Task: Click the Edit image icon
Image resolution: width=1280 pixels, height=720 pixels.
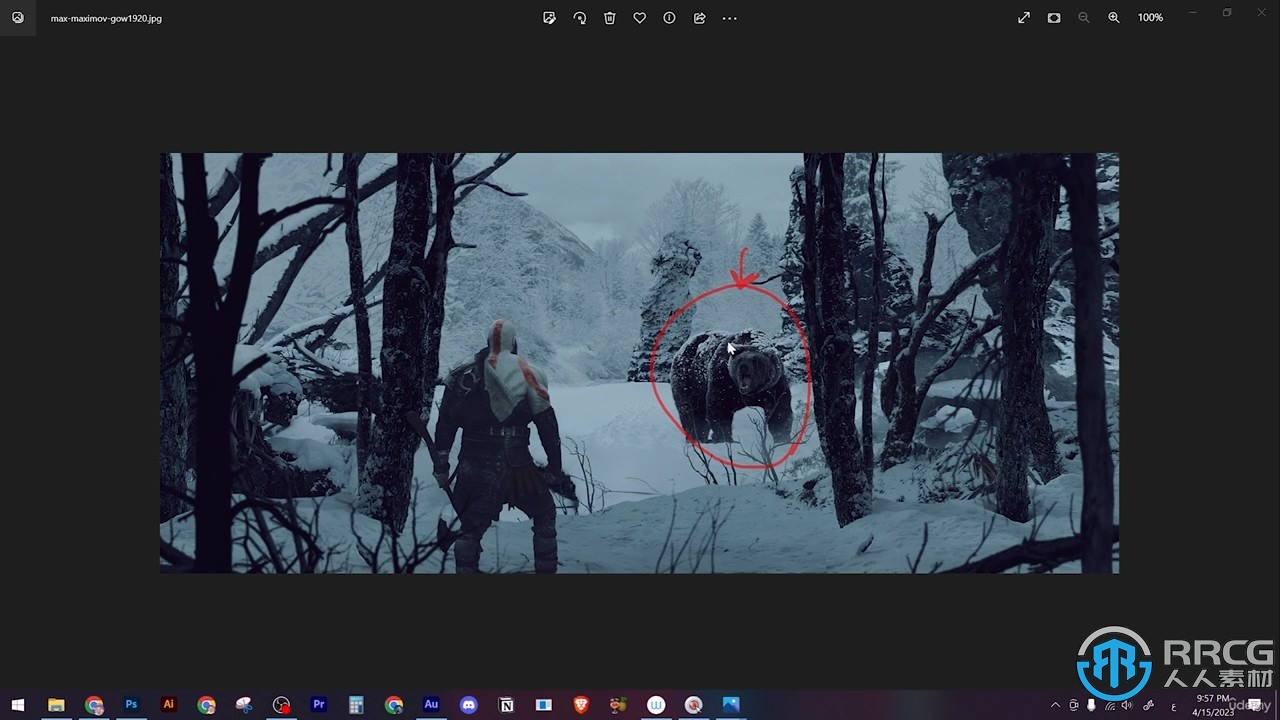Action: (549, 18)
